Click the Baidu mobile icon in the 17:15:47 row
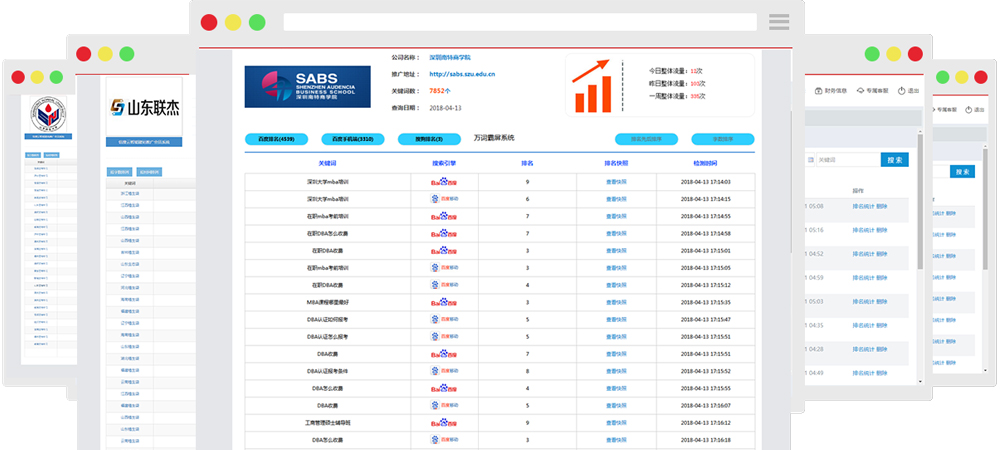This screenshot has height=450, width=1000. point(444,319)
